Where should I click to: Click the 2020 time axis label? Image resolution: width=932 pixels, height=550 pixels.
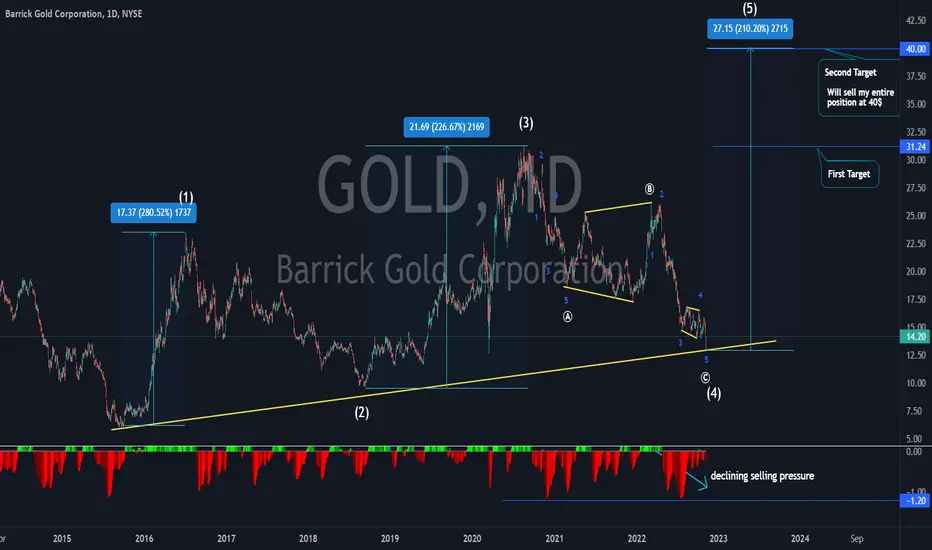[x=472, y=539]
